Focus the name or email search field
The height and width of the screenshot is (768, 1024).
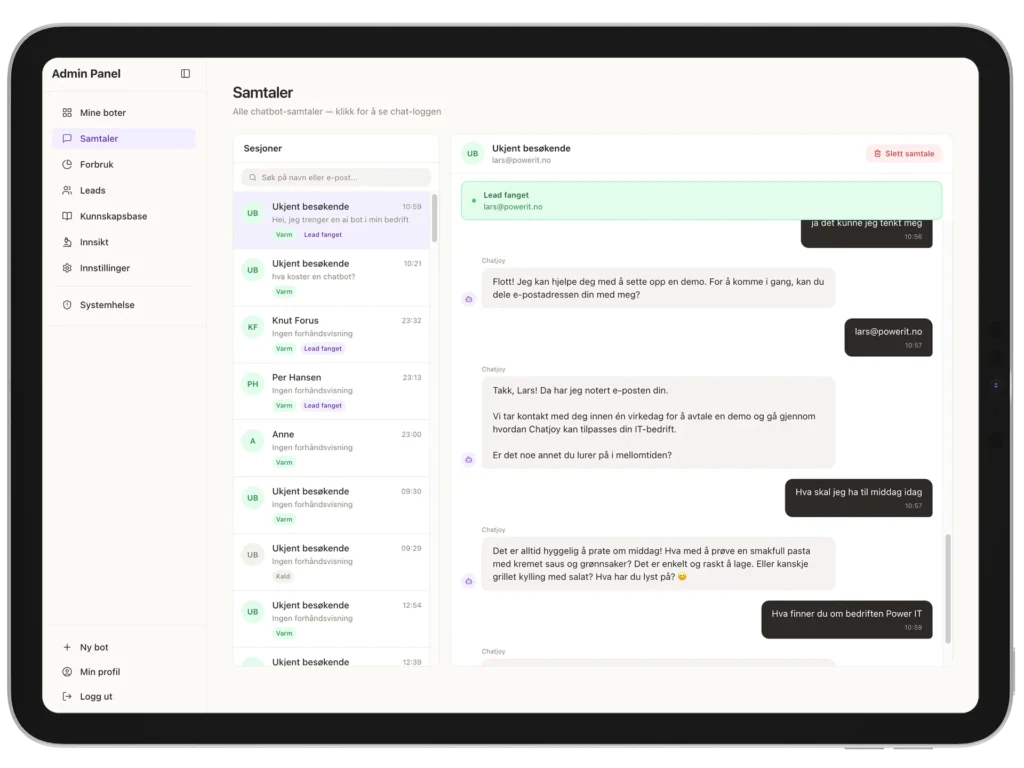[335, 177]
